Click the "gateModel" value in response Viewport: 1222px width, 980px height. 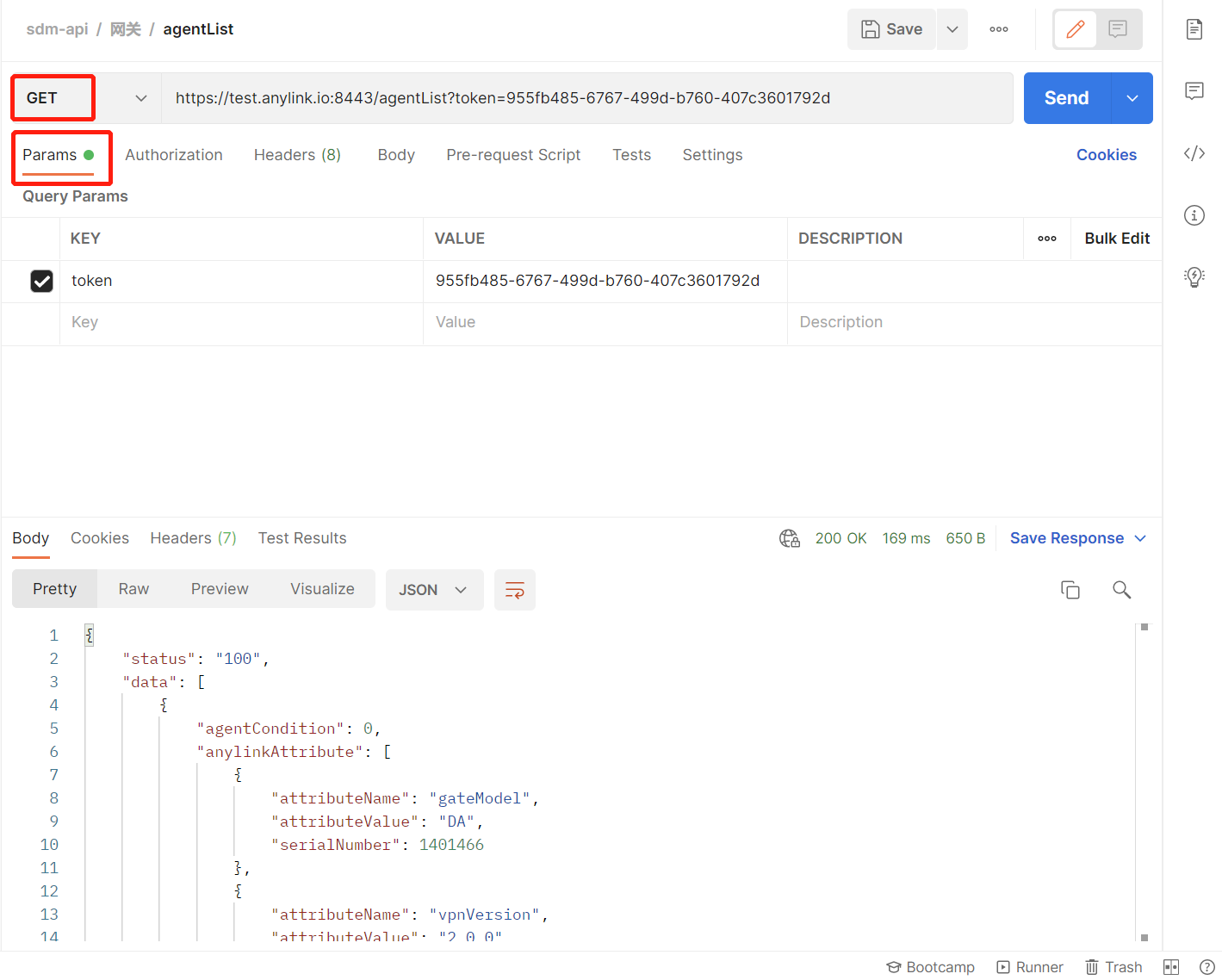480,798
